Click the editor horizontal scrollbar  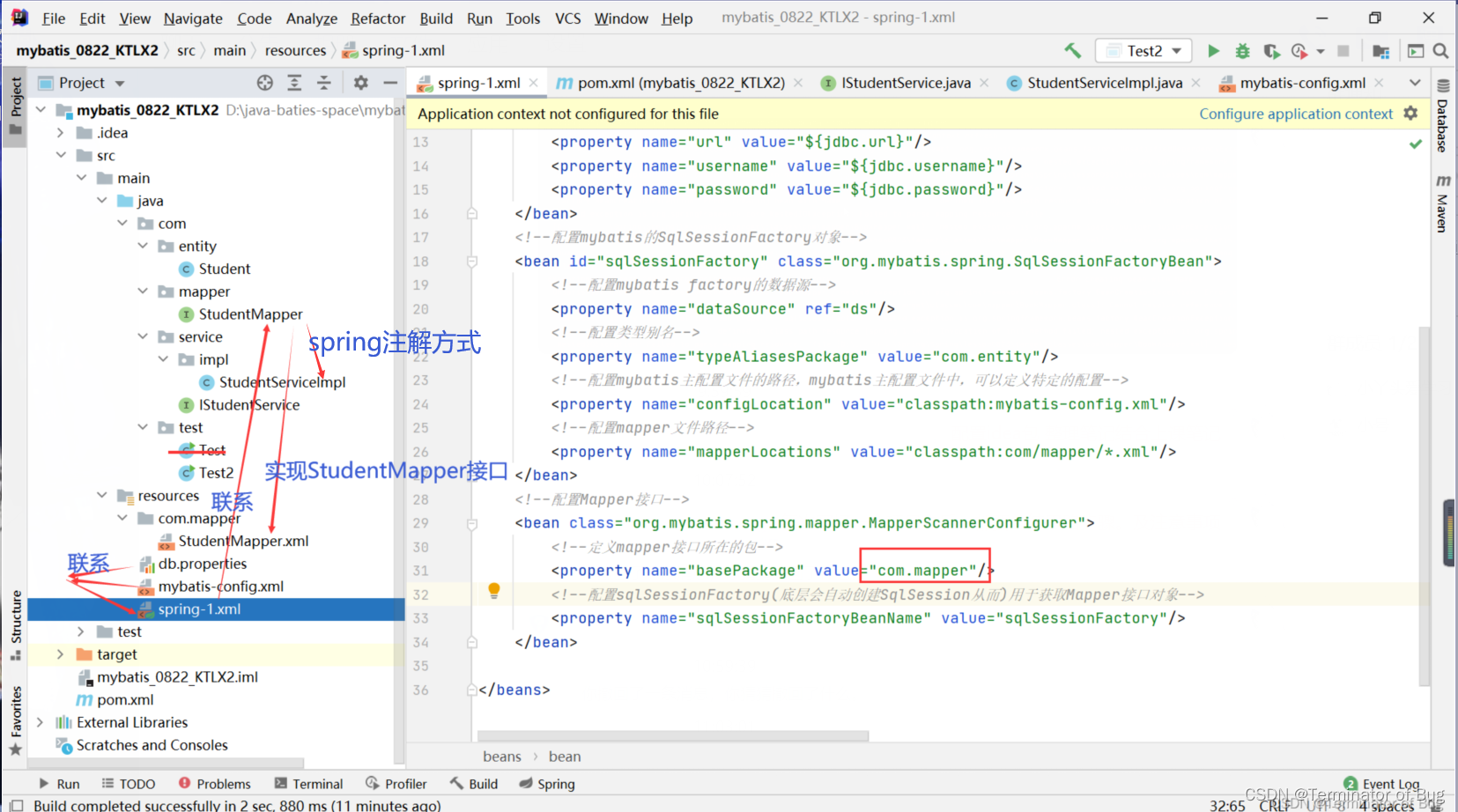click(673, 735)
